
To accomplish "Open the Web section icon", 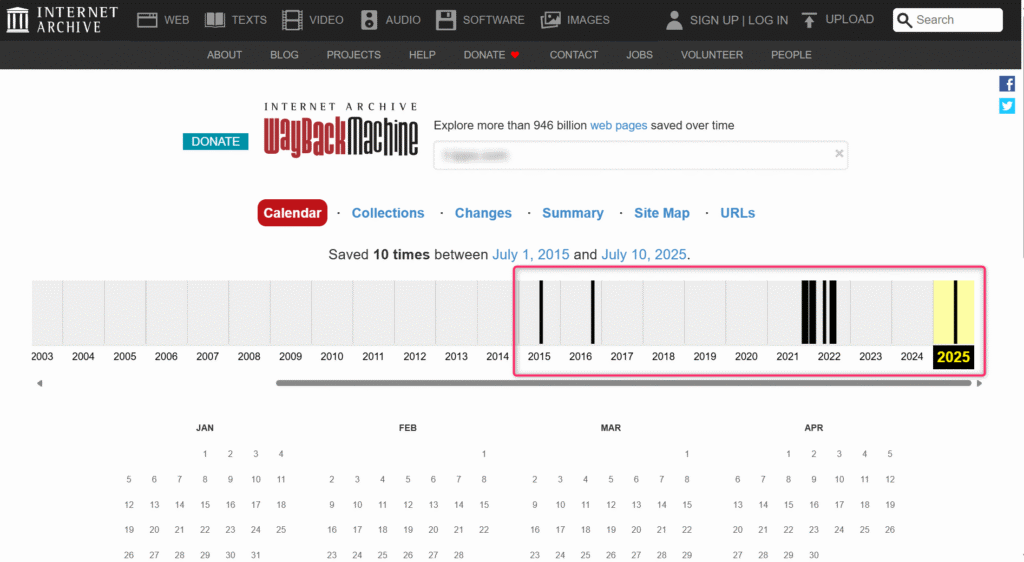I will [147, 20].
